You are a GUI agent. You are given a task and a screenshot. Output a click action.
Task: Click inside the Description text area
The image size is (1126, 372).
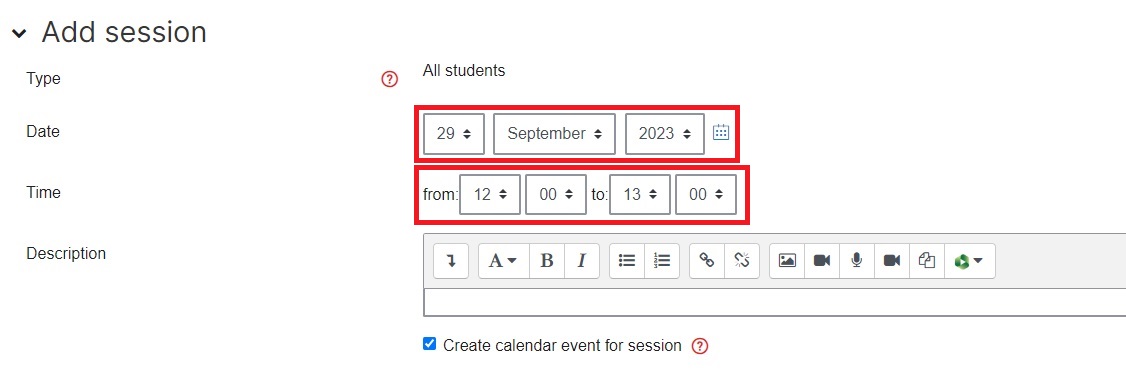pos(774,302)
